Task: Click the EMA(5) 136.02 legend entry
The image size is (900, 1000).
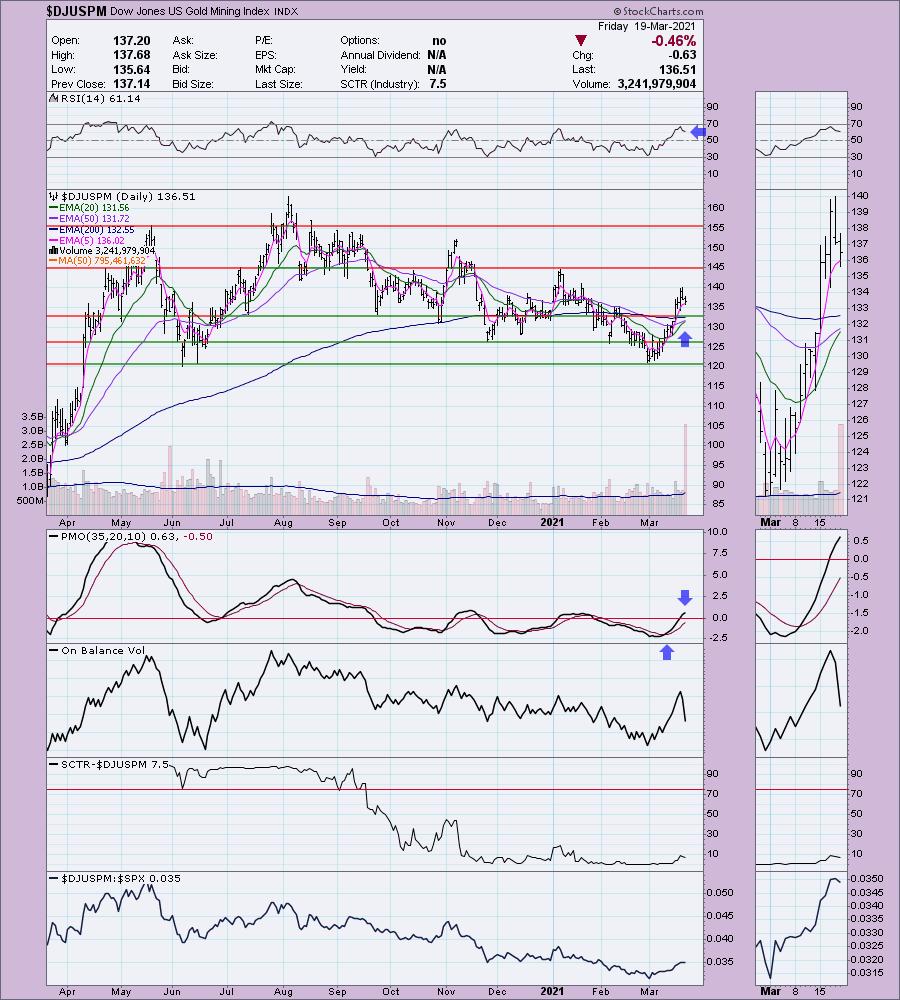Action: click(92, 240)
